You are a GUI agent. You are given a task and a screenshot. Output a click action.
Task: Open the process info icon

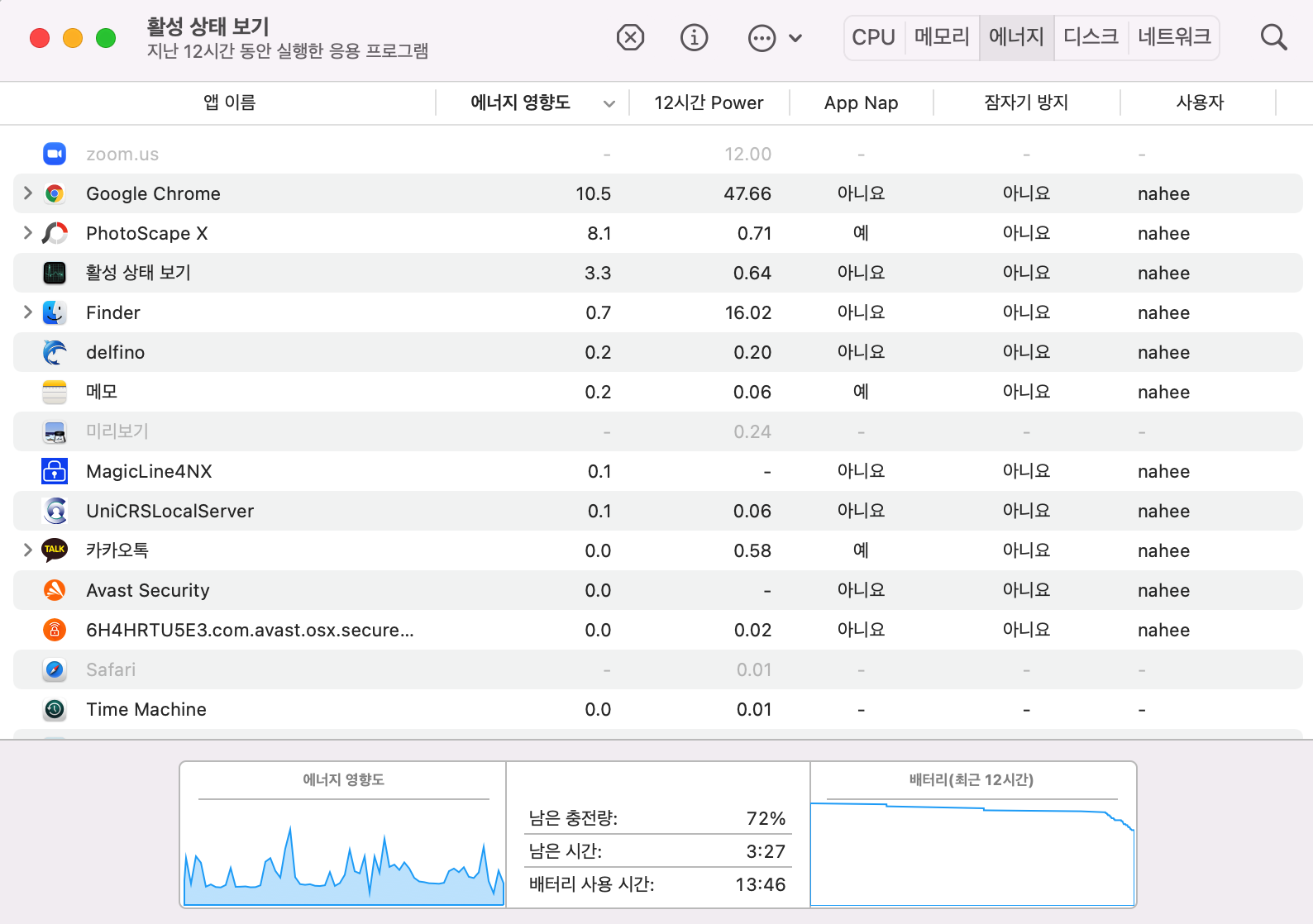pyautogui.click(x=694, y=37)
